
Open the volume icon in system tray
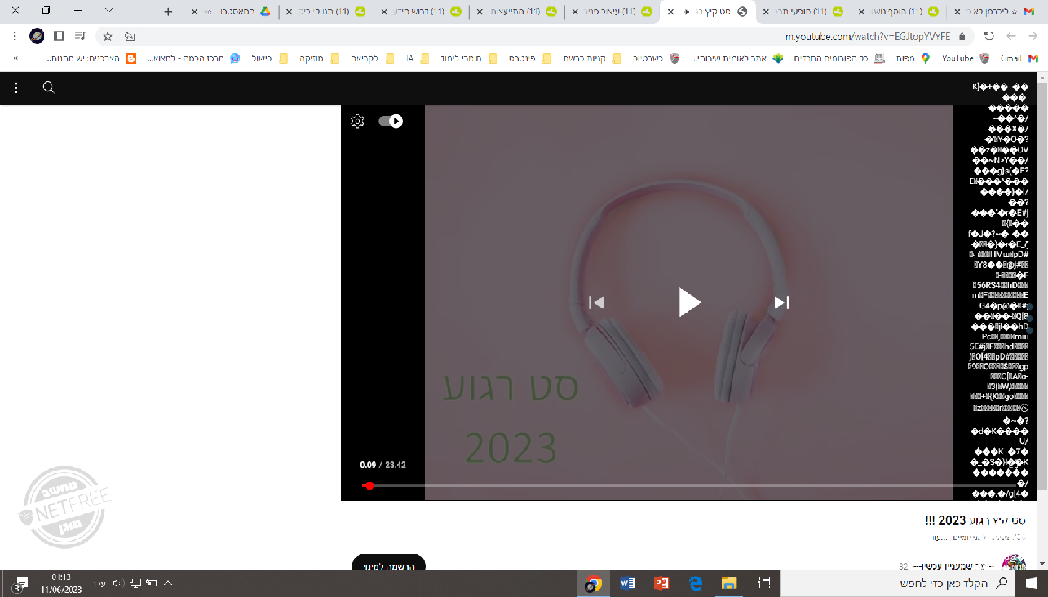(118, 583)
